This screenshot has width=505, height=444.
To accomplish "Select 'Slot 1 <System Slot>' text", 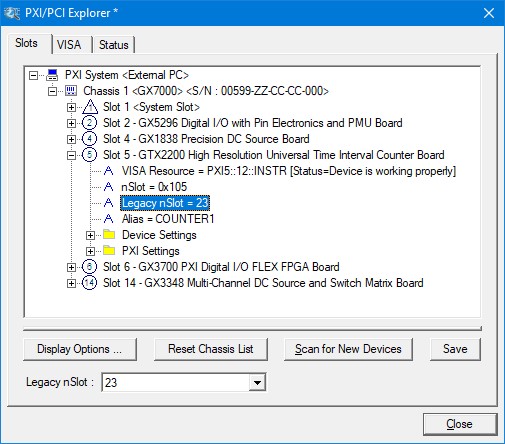I will point(151,107).
